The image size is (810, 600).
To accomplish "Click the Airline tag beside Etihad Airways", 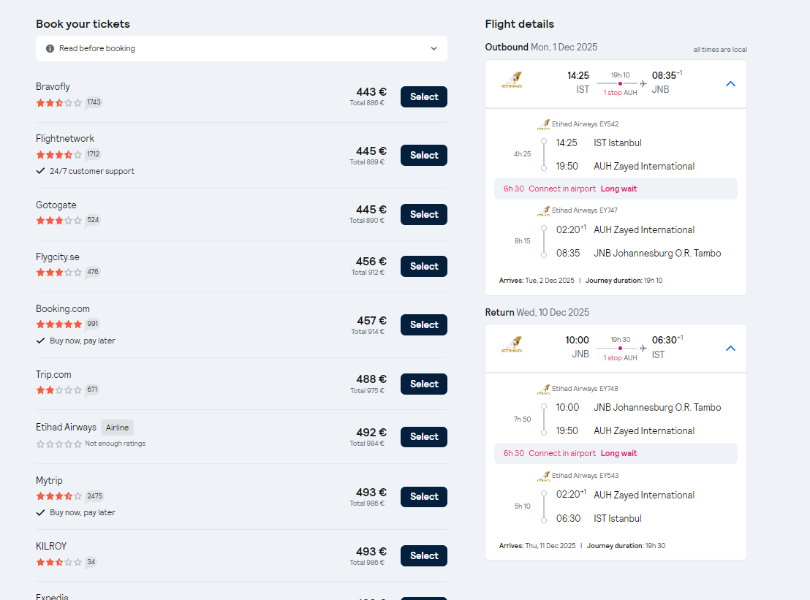I will pyautogui.click(x=117, y=427).
